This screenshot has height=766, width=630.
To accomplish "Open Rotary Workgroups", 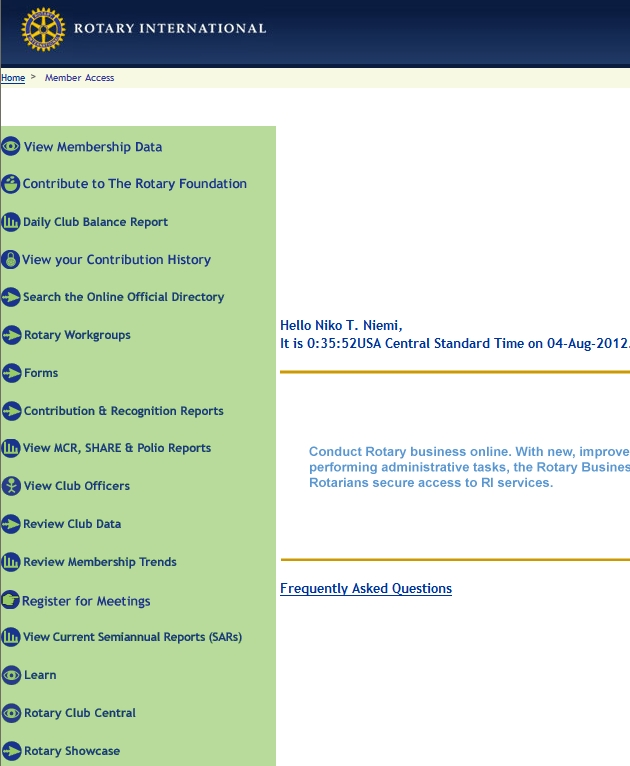I will [x=77, y=335].
